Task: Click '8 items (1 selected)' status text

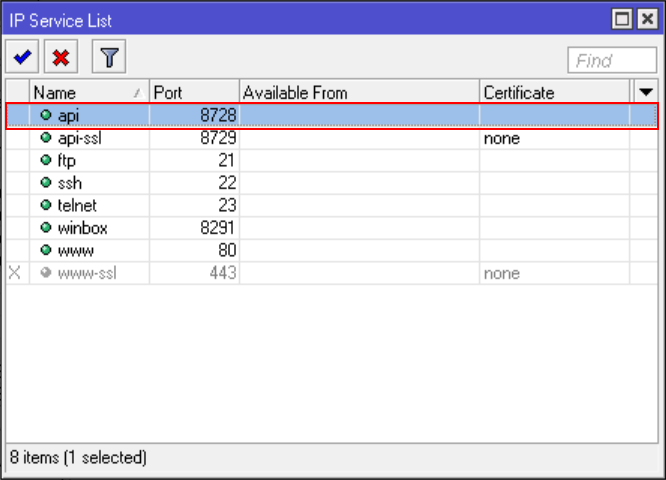Action: [78, 457]
